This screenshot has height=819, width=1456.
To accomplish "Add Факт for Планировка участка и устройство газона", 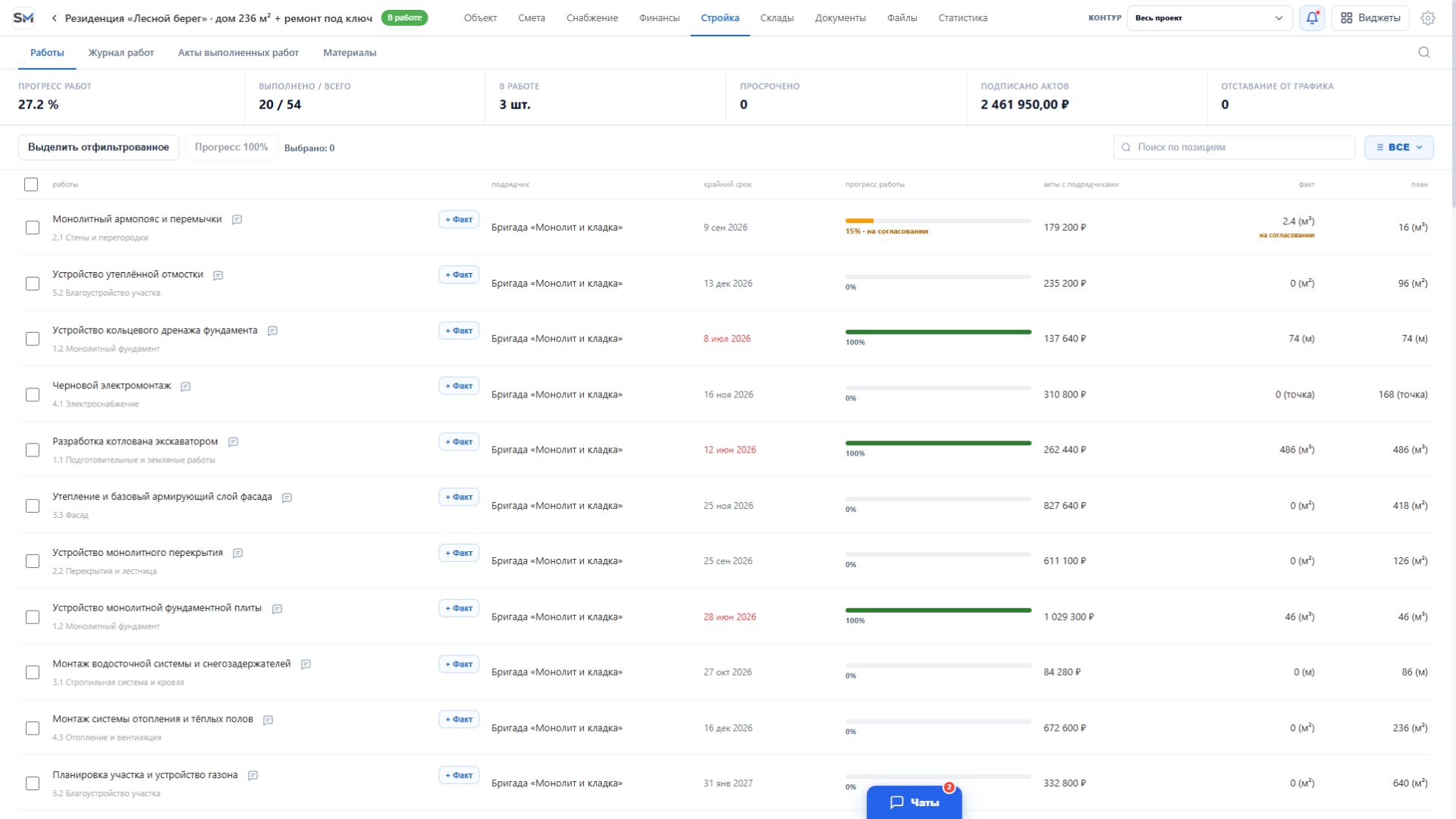I will point(459,775).
